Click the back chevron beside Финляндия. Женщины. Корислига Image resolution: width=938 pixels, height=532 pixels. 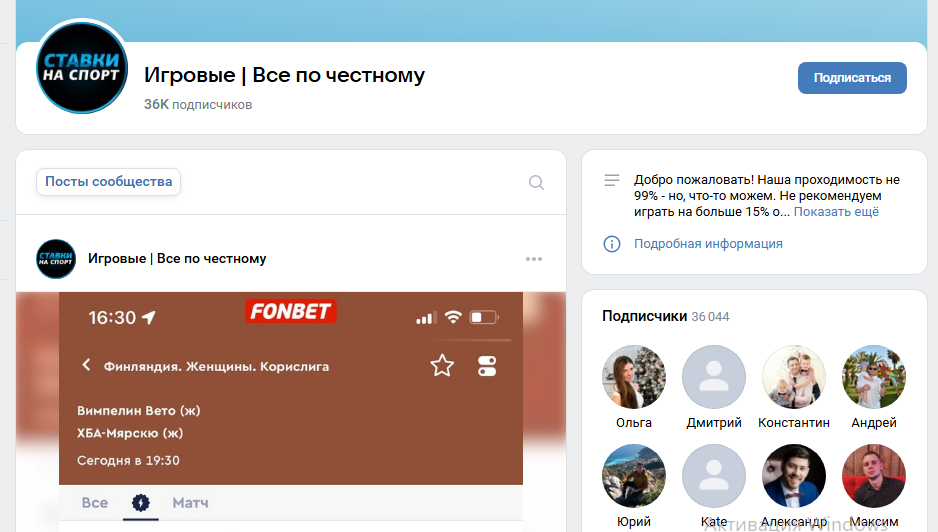tap(86, 365)
